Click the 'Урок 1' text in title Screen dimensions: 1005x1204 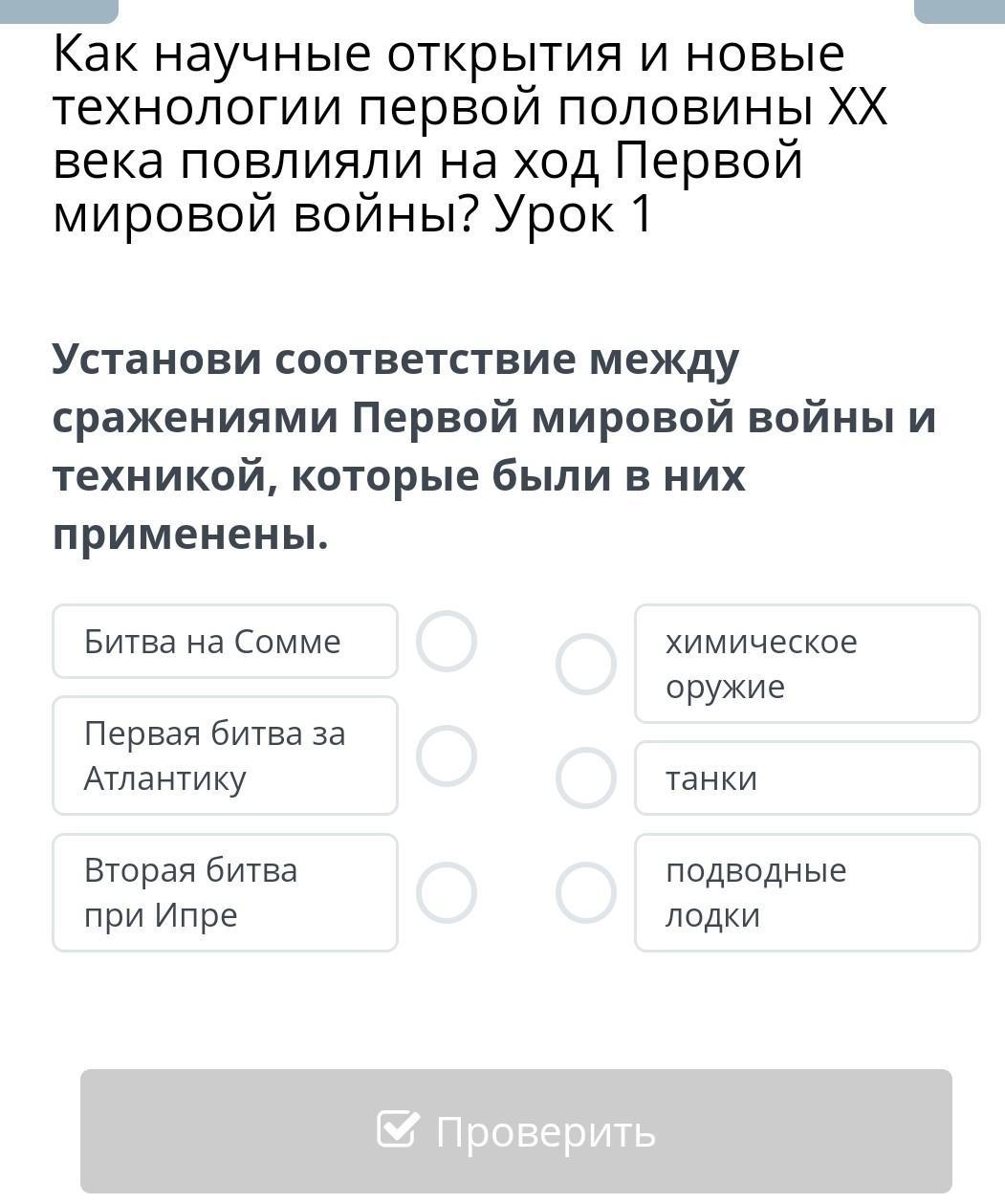coord(573,212)
